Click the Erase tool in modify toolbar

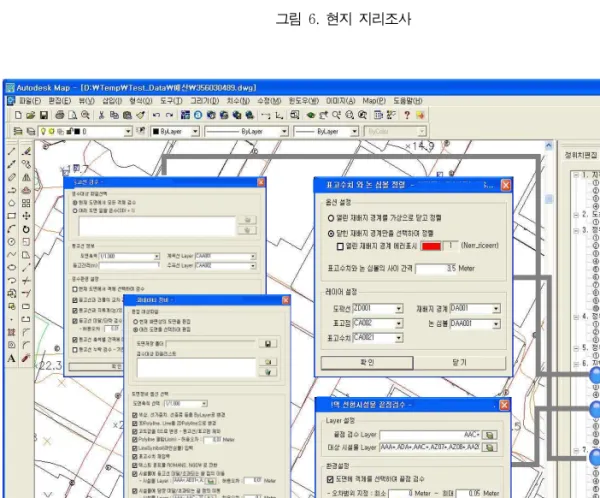coord(26,152)
